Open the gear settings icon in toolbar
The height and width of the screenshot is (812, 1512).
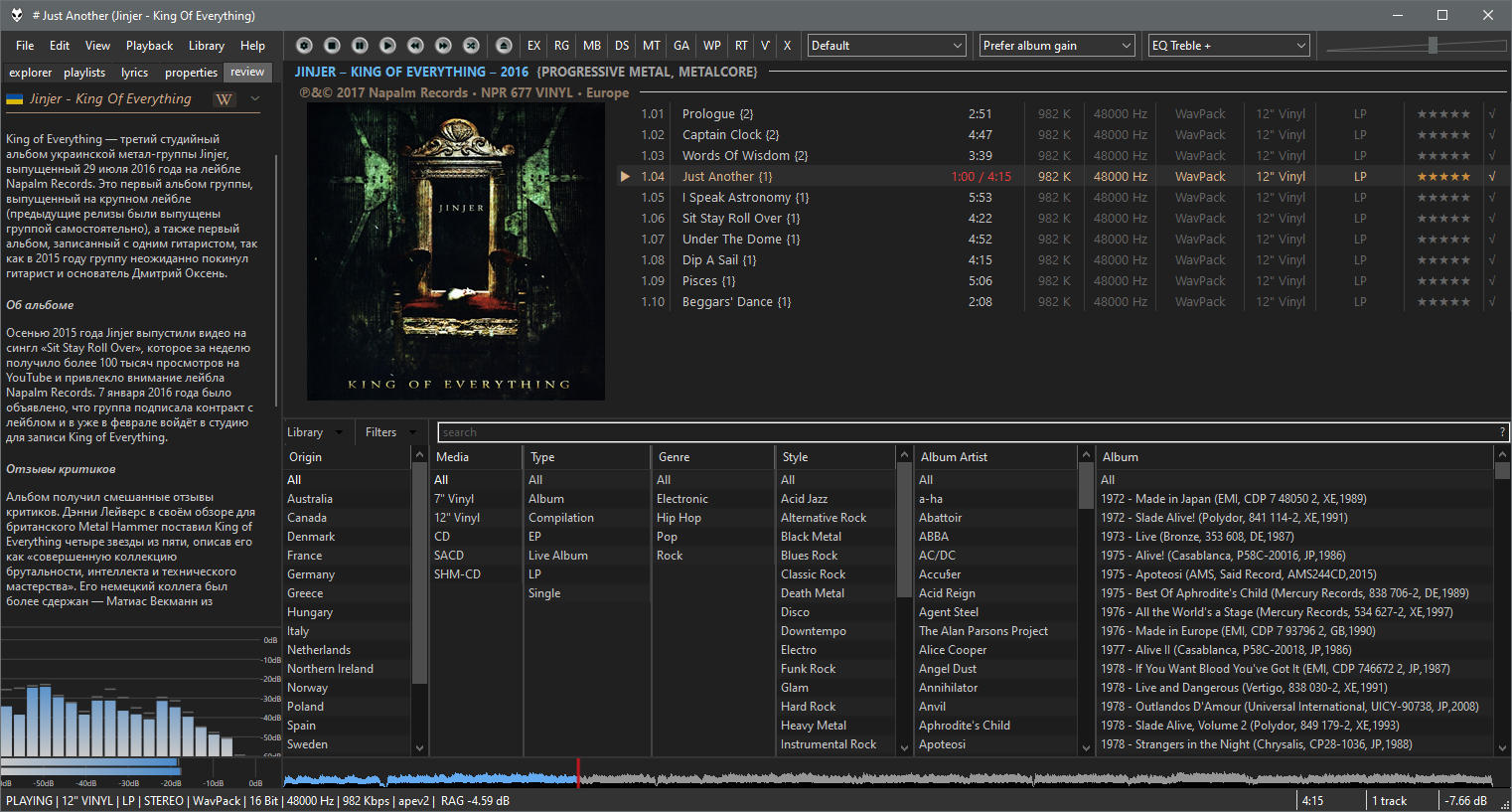[305, 46]
